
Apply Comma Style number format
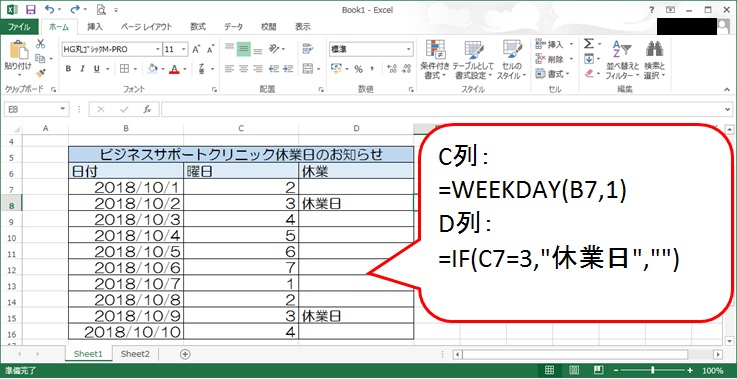(x=372, y=69)
